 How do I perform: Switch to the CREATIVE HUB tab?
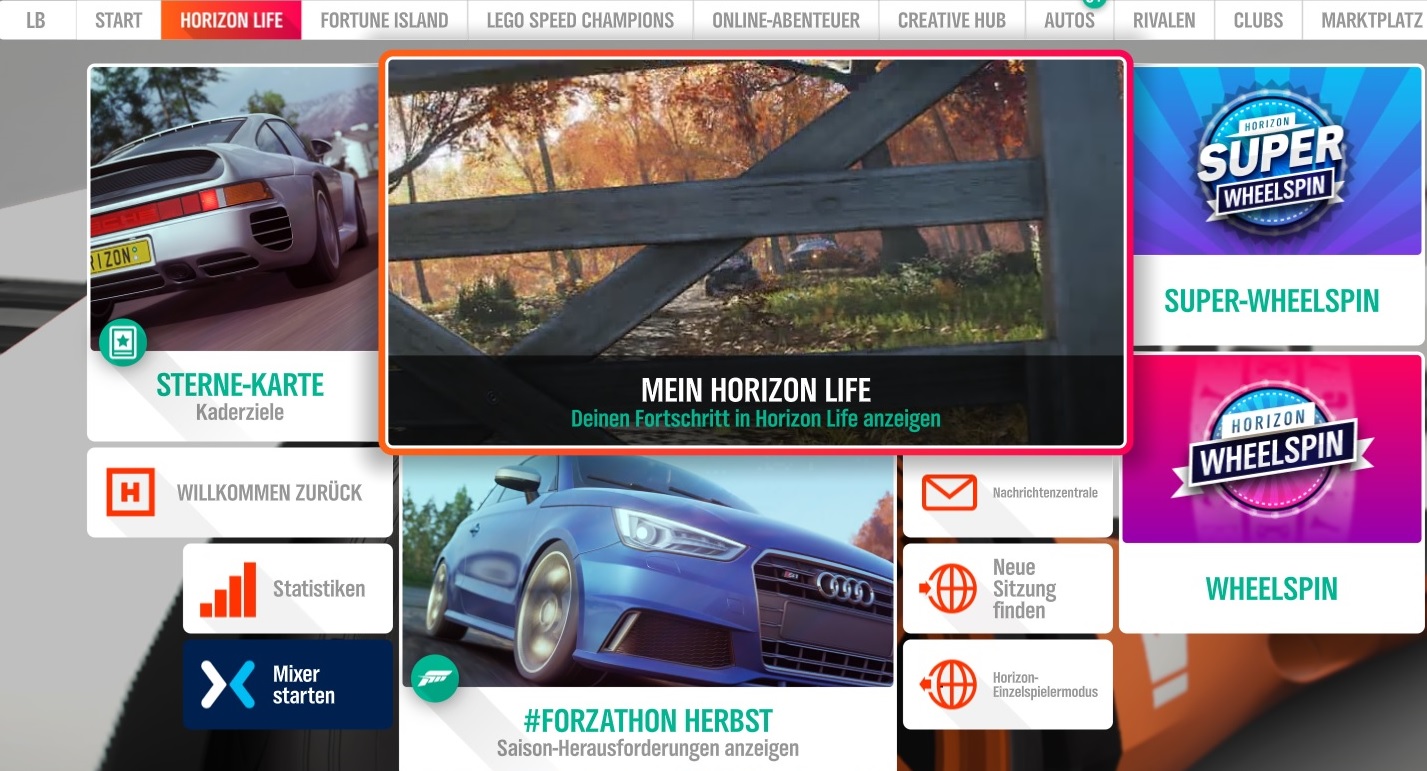[x=952, y=20]
